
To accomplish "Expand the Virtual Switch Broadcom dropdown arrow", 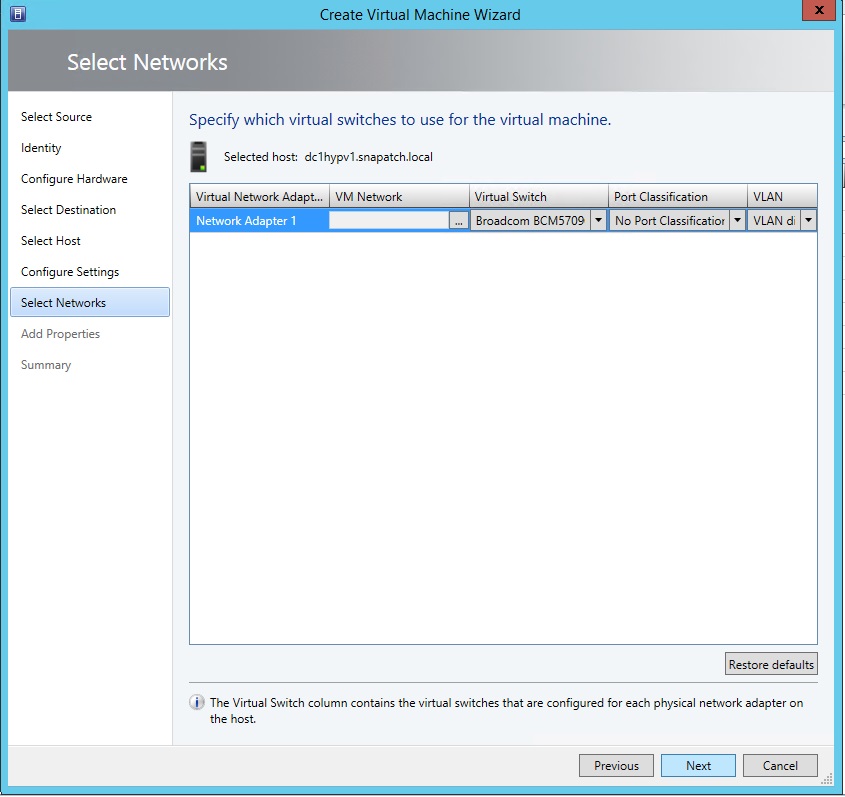I will tap(598, 220).
